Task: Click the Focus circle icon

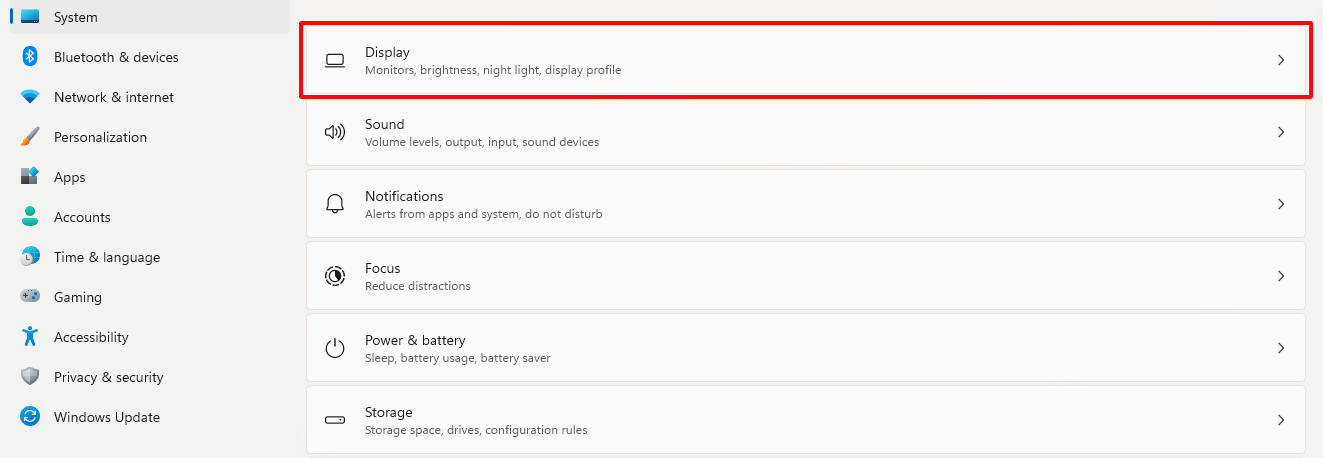Action: (335, 276)
